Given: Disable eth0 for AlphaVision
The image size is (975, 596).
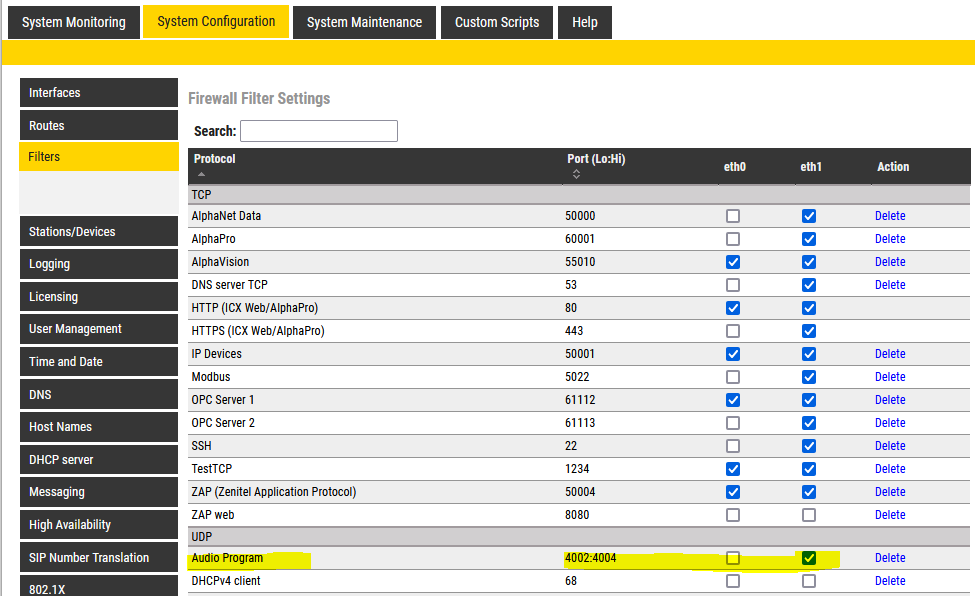Looking at the screenshot, I should point(733,262).
